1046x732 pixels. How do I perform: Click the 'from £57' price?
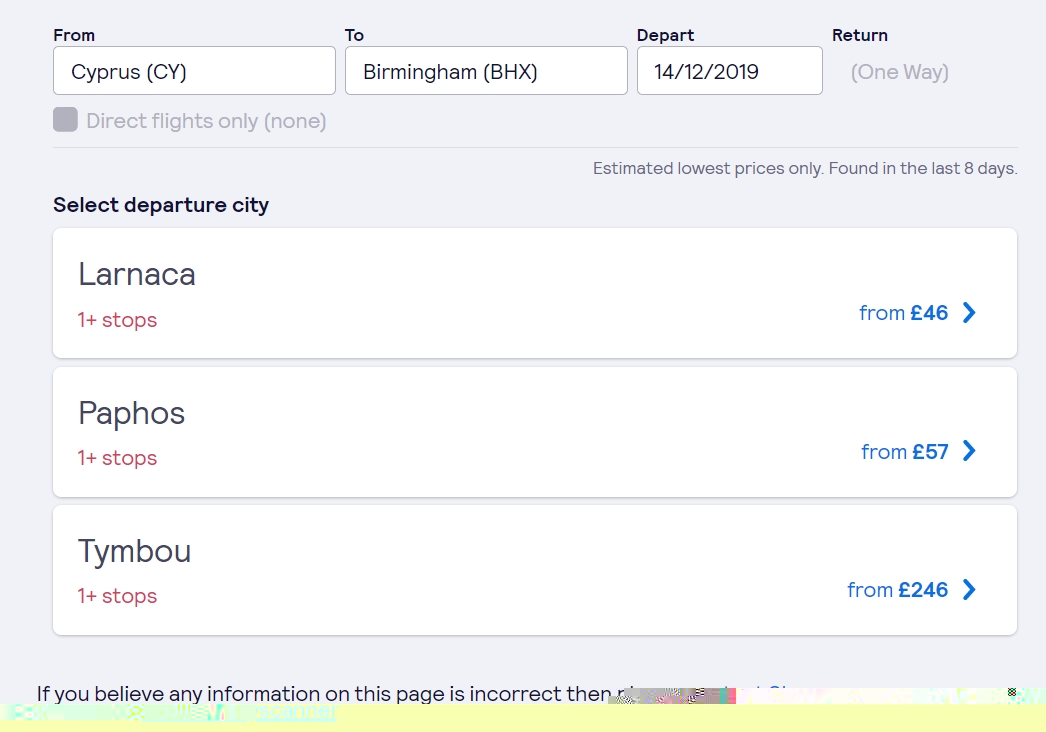[x=904, y=452]
